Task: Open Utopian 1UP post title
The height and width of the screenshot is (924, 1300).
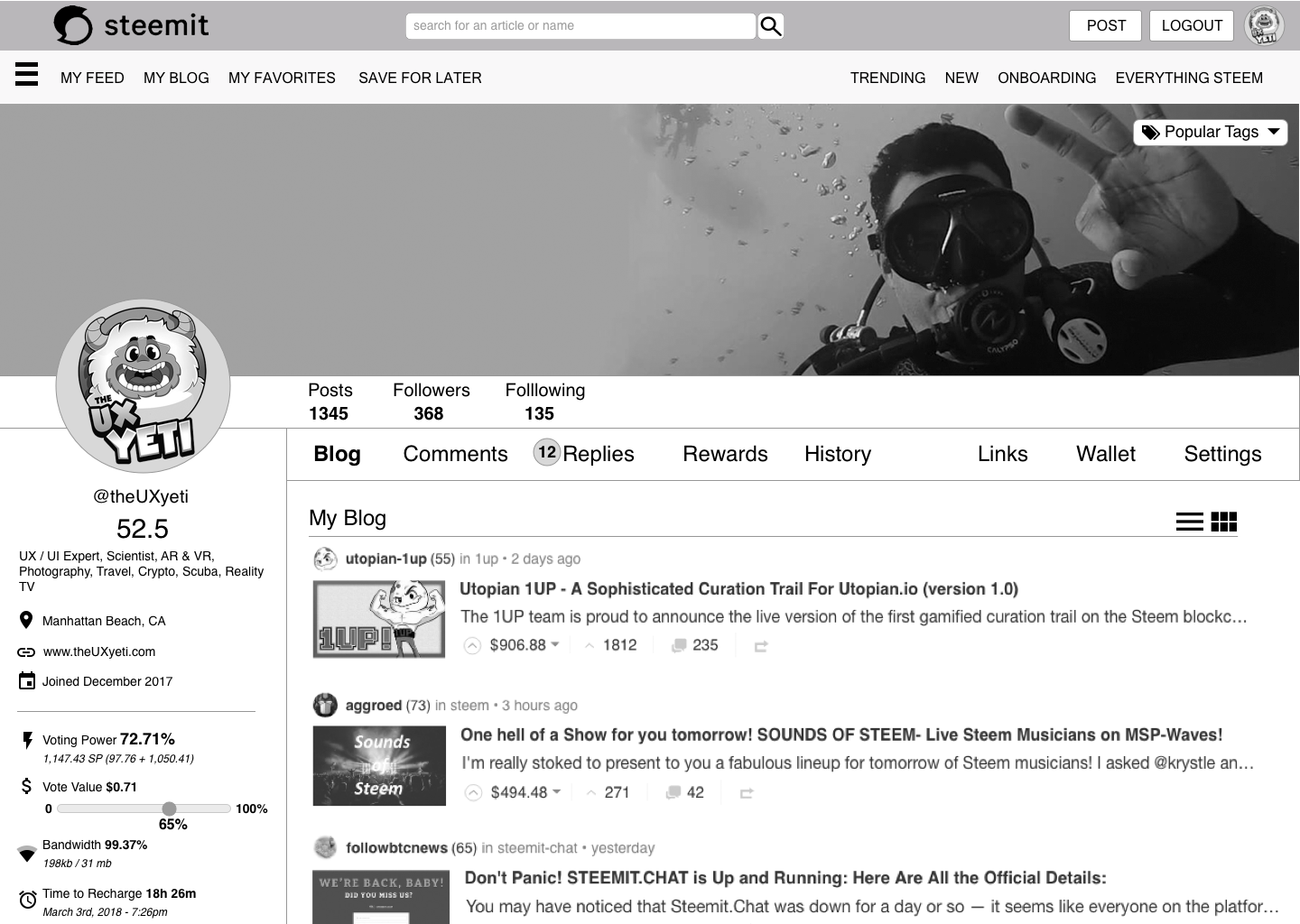Action: pyautogui.click(x=738, y=589)
